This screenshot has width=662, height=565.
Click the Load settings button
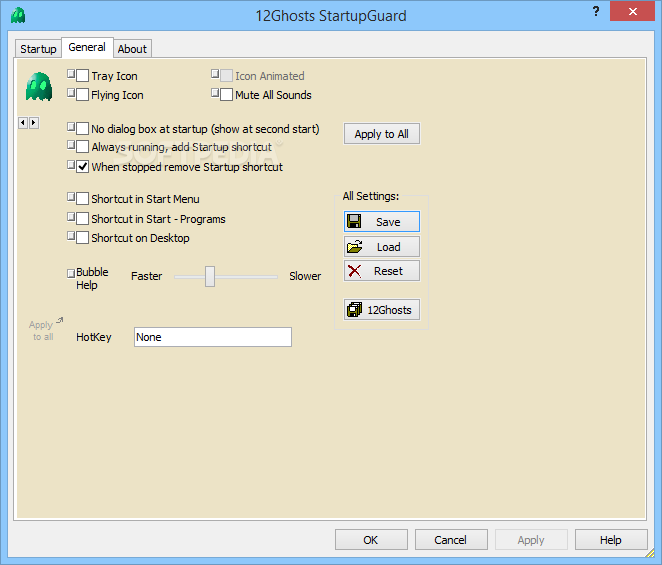coord(382,247)
